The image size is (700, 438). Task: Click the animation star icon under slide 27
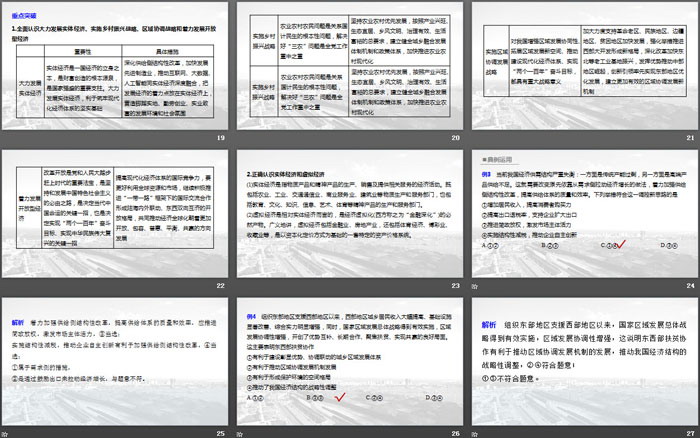click(475, 434)
